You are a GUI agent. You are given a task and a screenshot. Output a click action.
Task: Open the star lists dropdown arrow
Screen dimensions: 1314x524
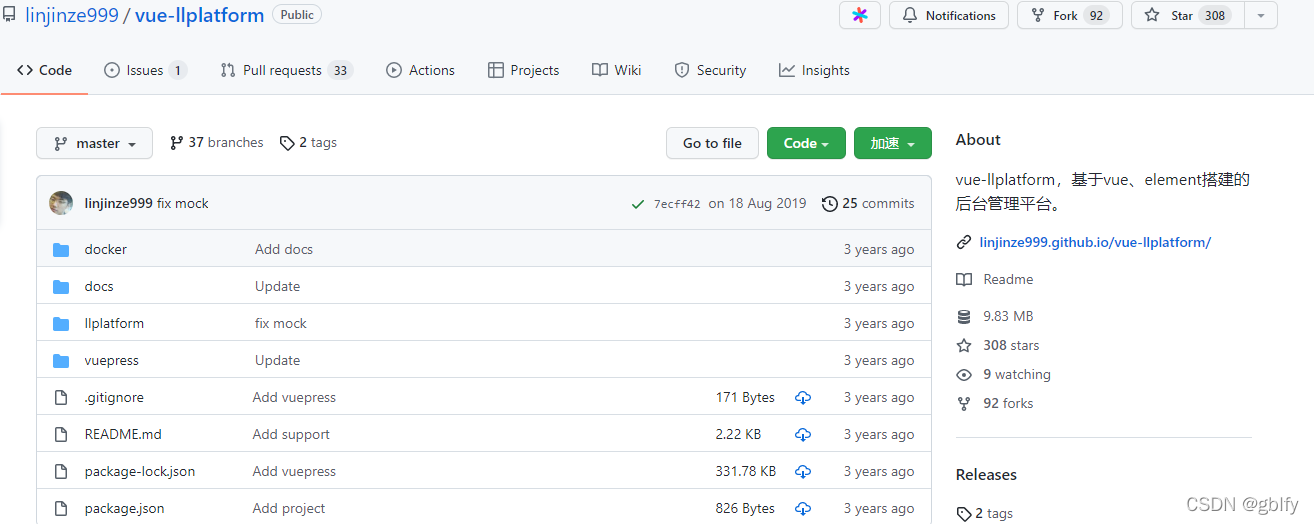[x=1261, y=15]
